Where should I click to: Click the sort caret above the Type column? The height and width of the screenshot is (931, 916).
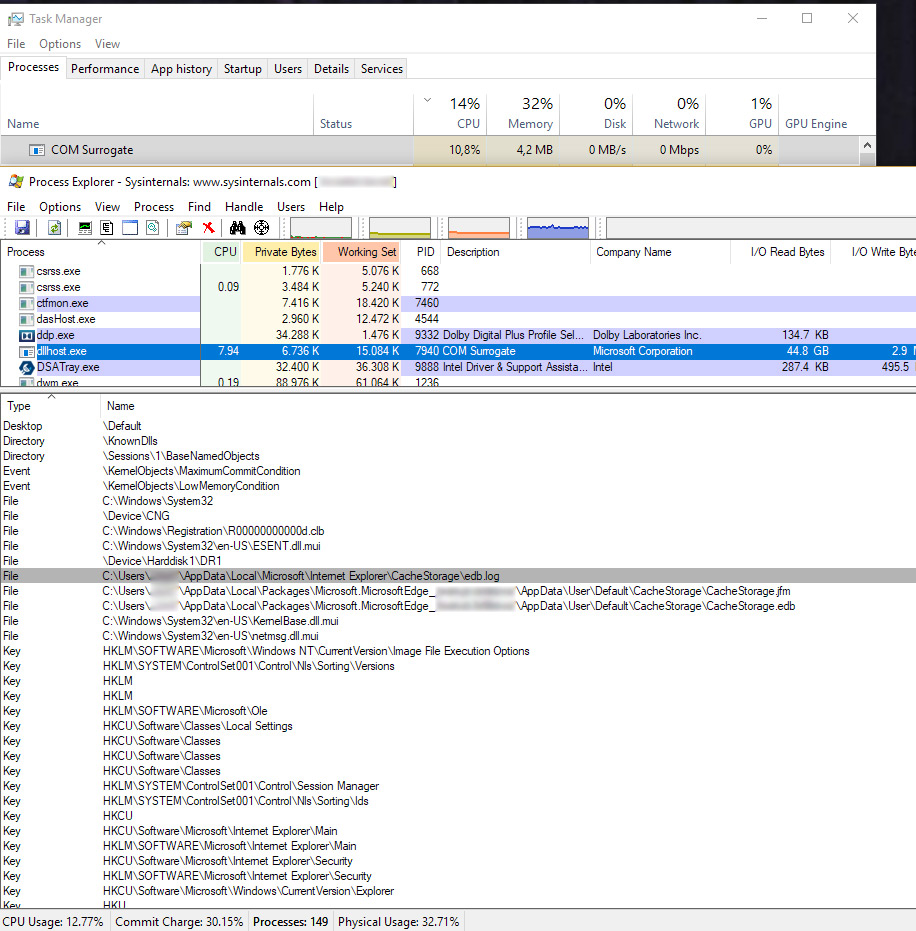pos(51,397)
